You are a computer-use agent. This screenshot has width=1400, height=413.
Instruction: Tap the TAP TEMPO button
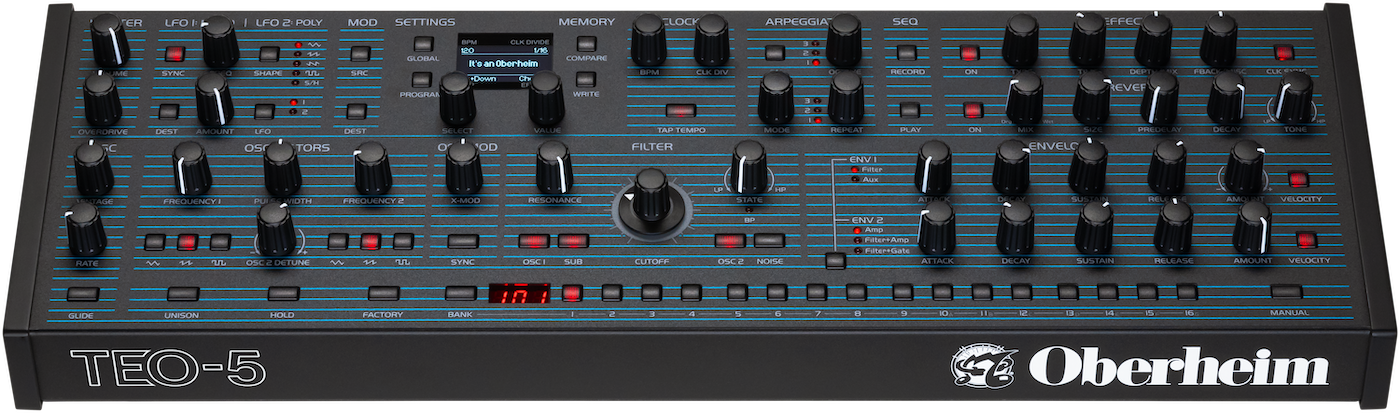tap(681, 111)
